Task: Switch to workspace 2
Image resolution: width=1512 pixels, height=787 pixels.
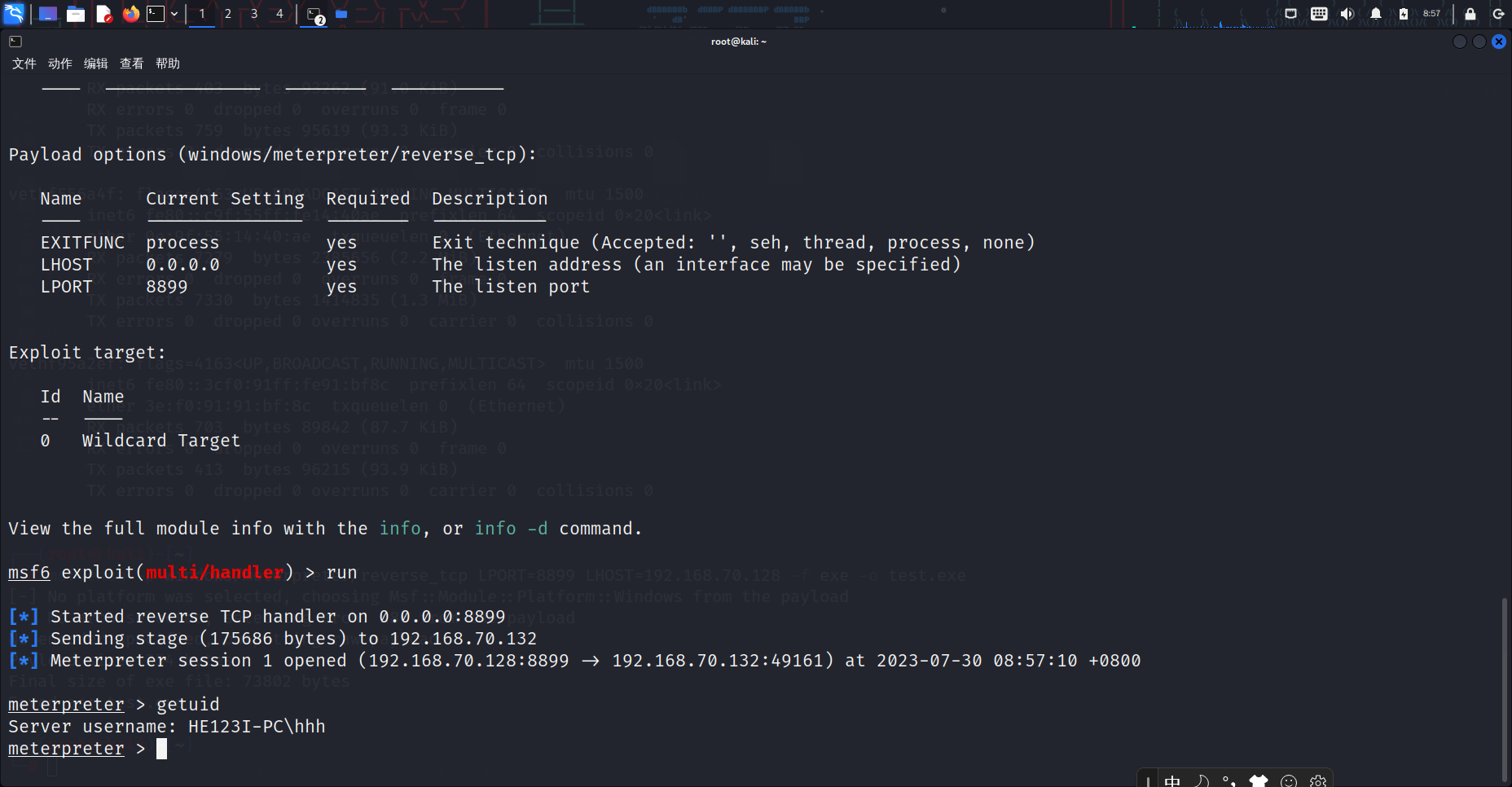Action: pyautogui.click(x=228, y=14)
